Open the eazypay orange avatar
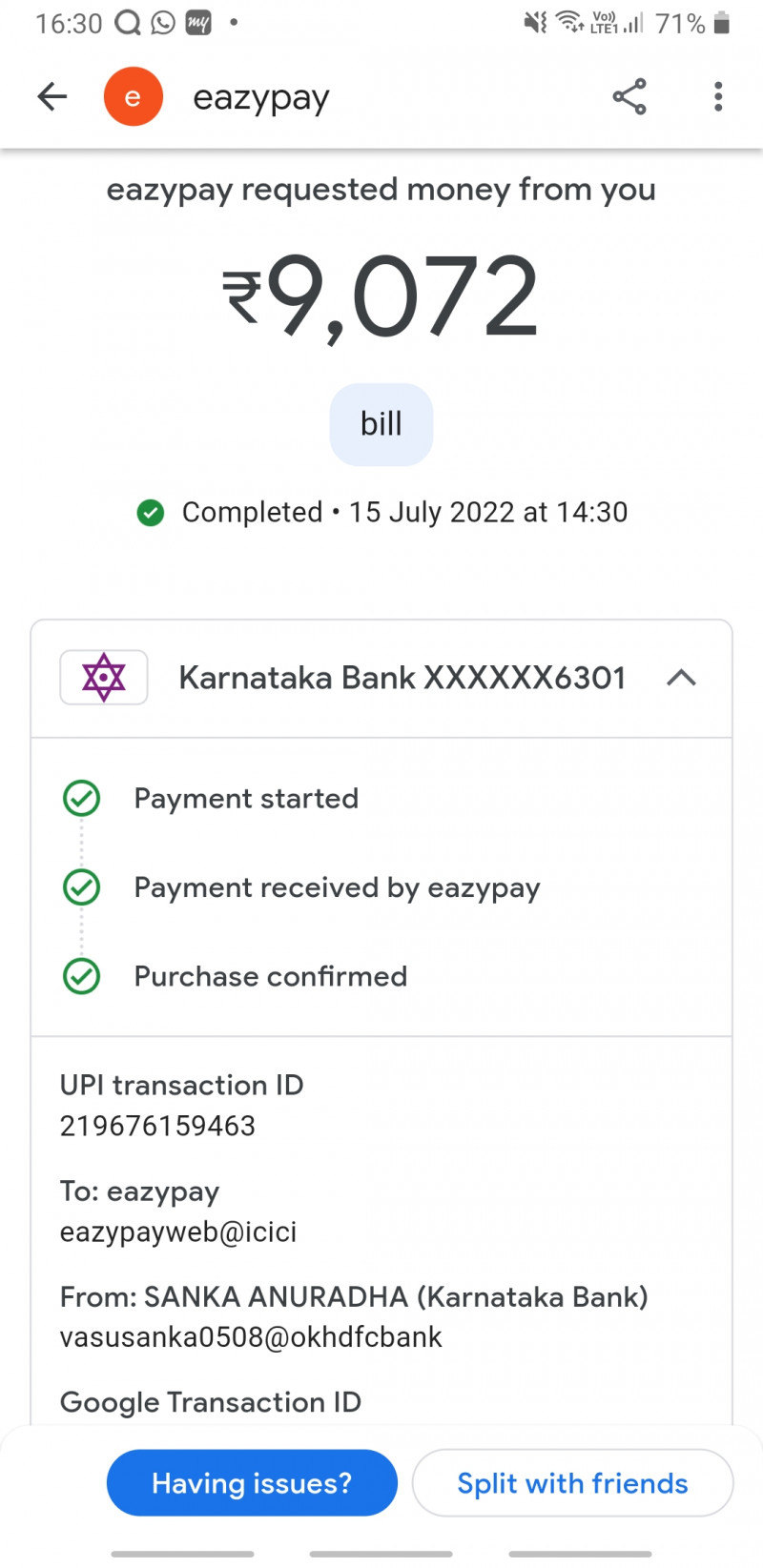This screenshot has height=1568, width=763. (x=133, y=96)
